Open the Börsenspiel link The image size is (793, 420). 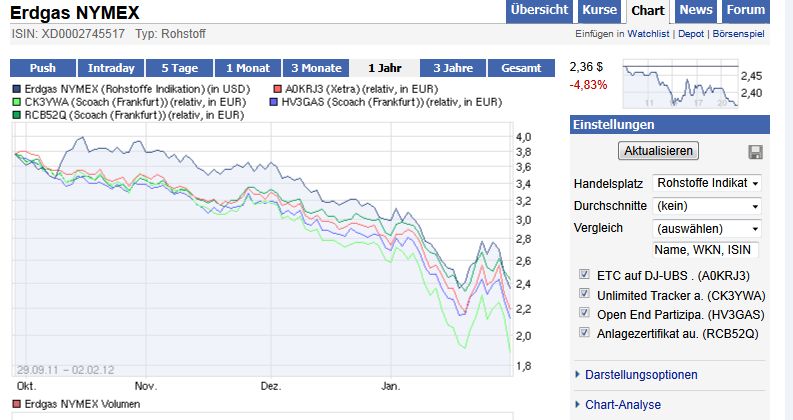click(x=738, y=34)
